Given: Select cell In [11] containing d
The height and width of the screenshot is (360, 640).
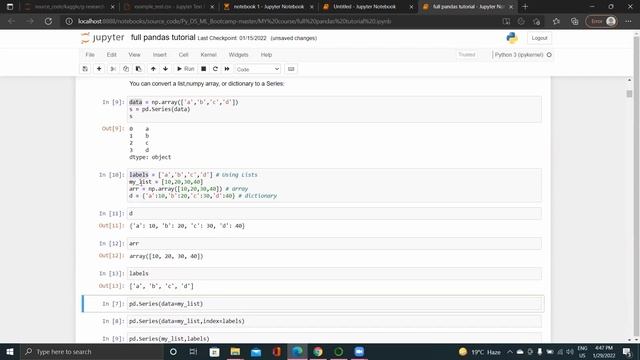Looking at the screenshot, I should tap(334, 213).
